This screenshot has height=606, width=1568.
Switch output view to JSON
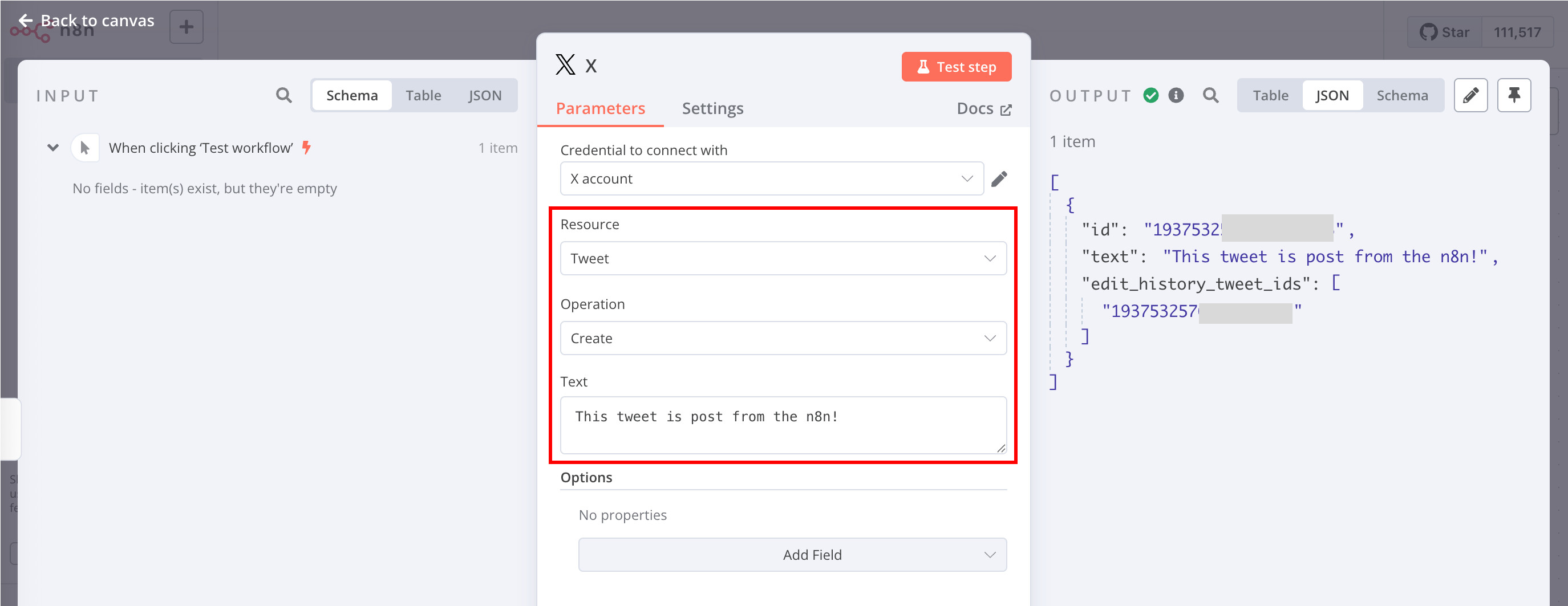pyautogui.click(x=1332, y=96)
